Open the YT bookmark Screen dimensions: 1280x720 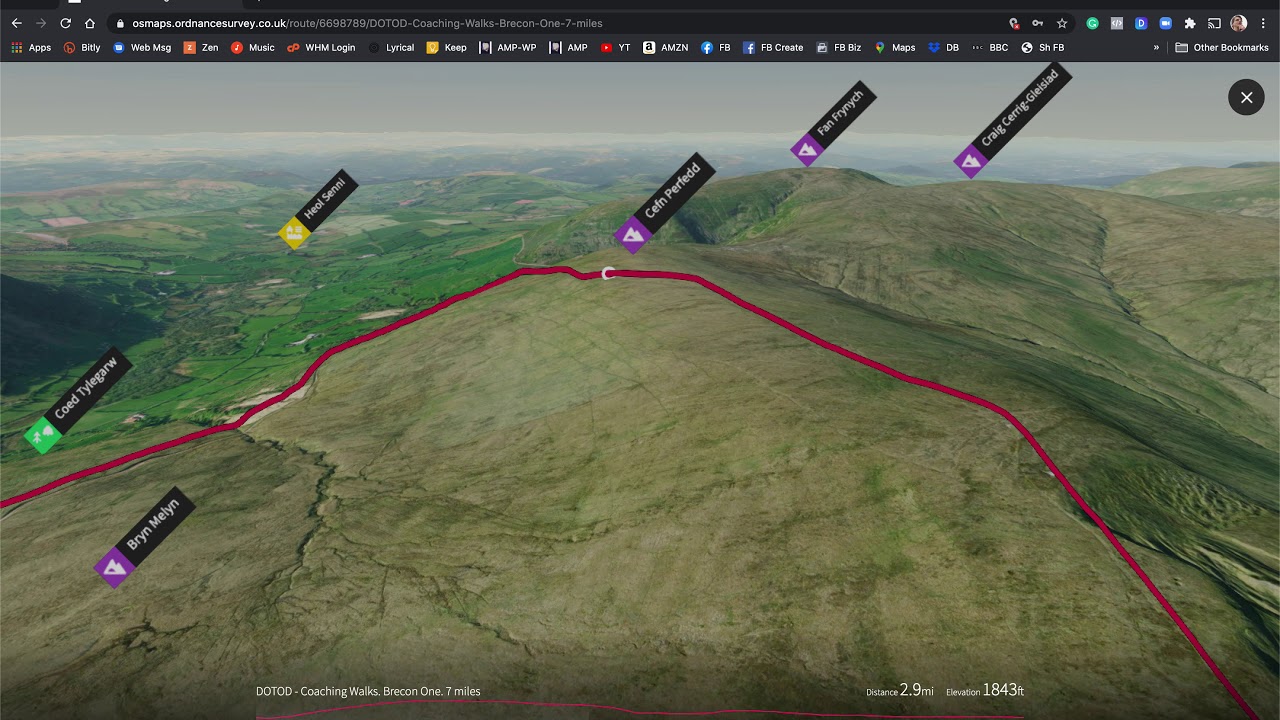[615, 47]
